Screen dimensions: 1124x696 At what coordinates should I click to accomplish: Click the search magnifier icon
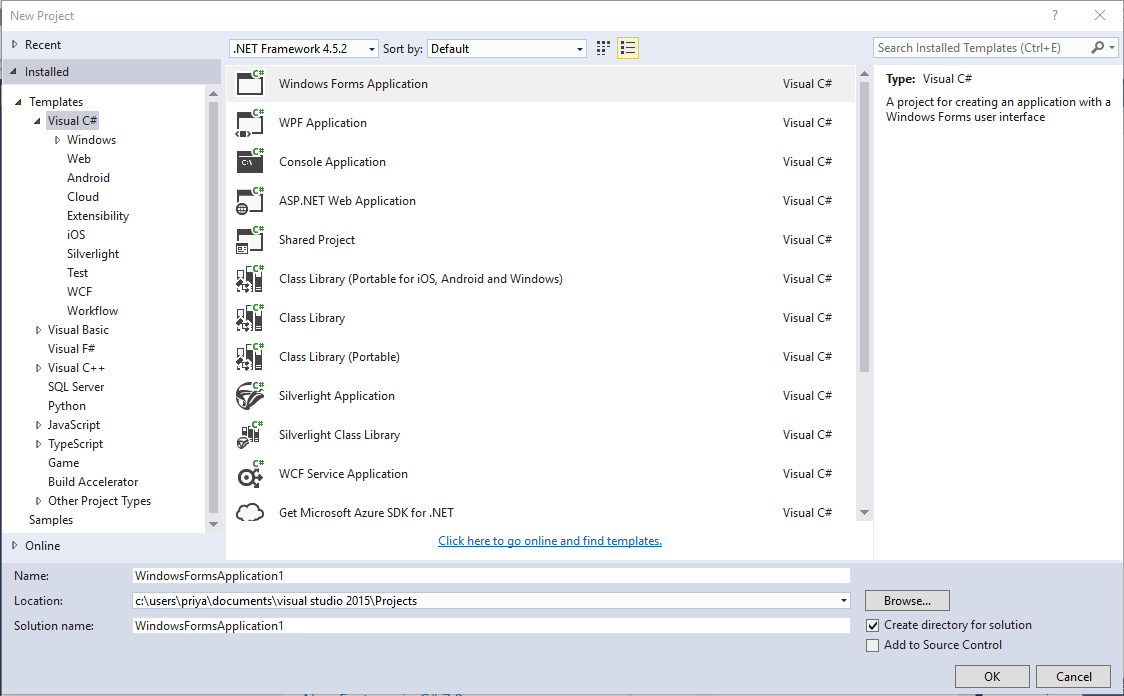click(x=1097, y=47)
